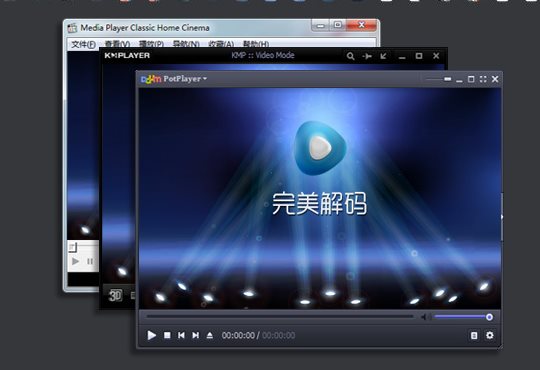Open the 播放(P) menu in Media Player Classic
Screen dimensions: 540x370
coord(151,44)
